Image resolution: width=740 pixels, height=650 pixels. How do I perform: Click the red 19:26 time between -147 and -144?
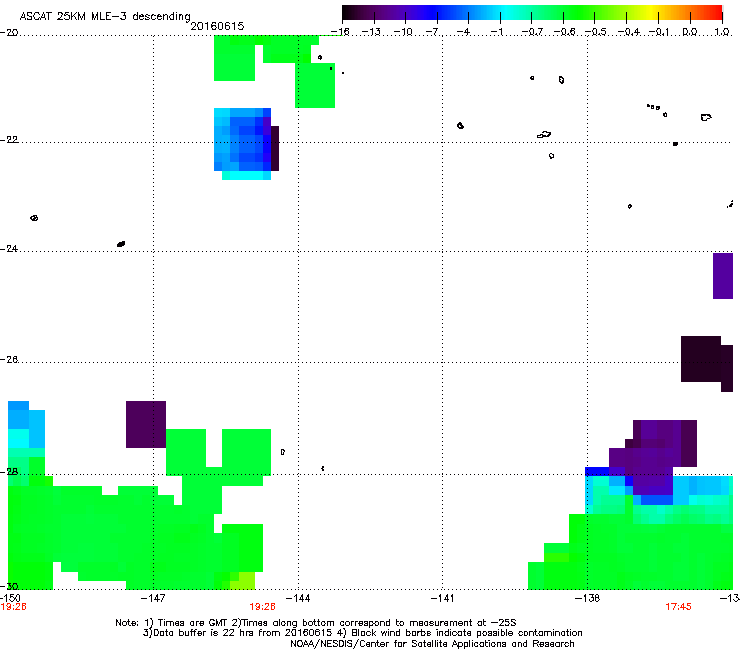tap(262, 607)
